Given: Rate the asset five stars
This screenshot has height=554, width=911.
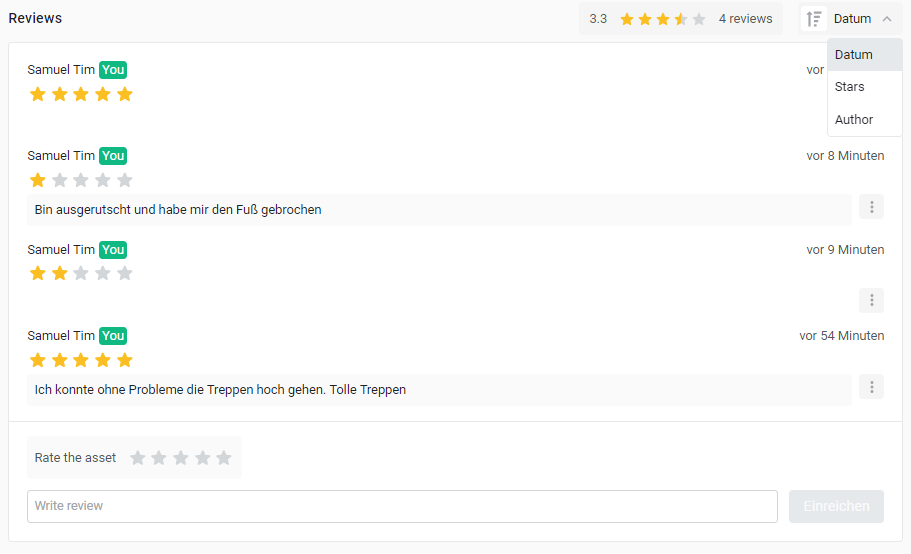Looking at the screenshot, I should pos(224,458).
